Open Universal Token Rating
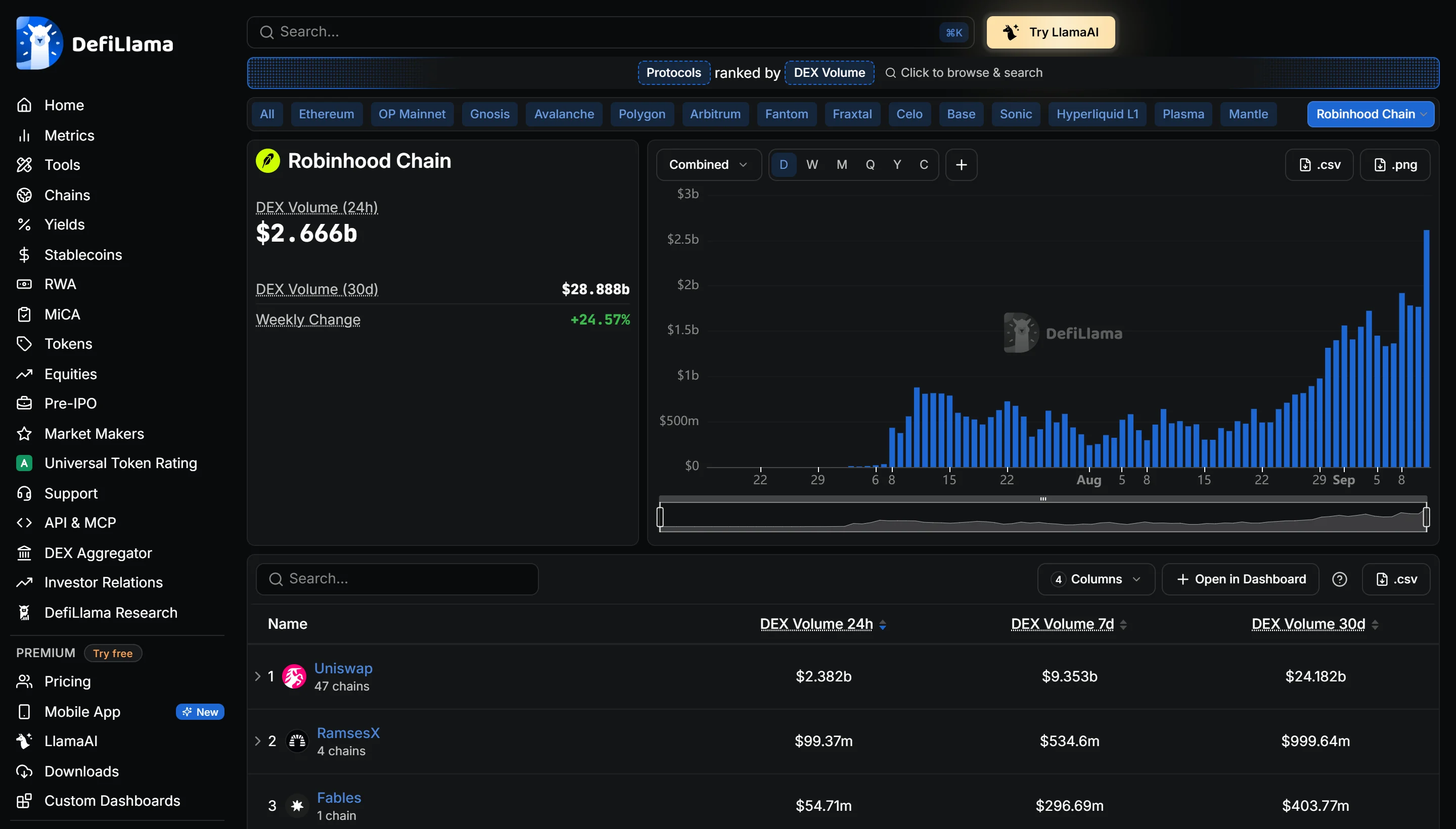The width and height of the screenshot is (1456, 829). [x=121, y=464]
